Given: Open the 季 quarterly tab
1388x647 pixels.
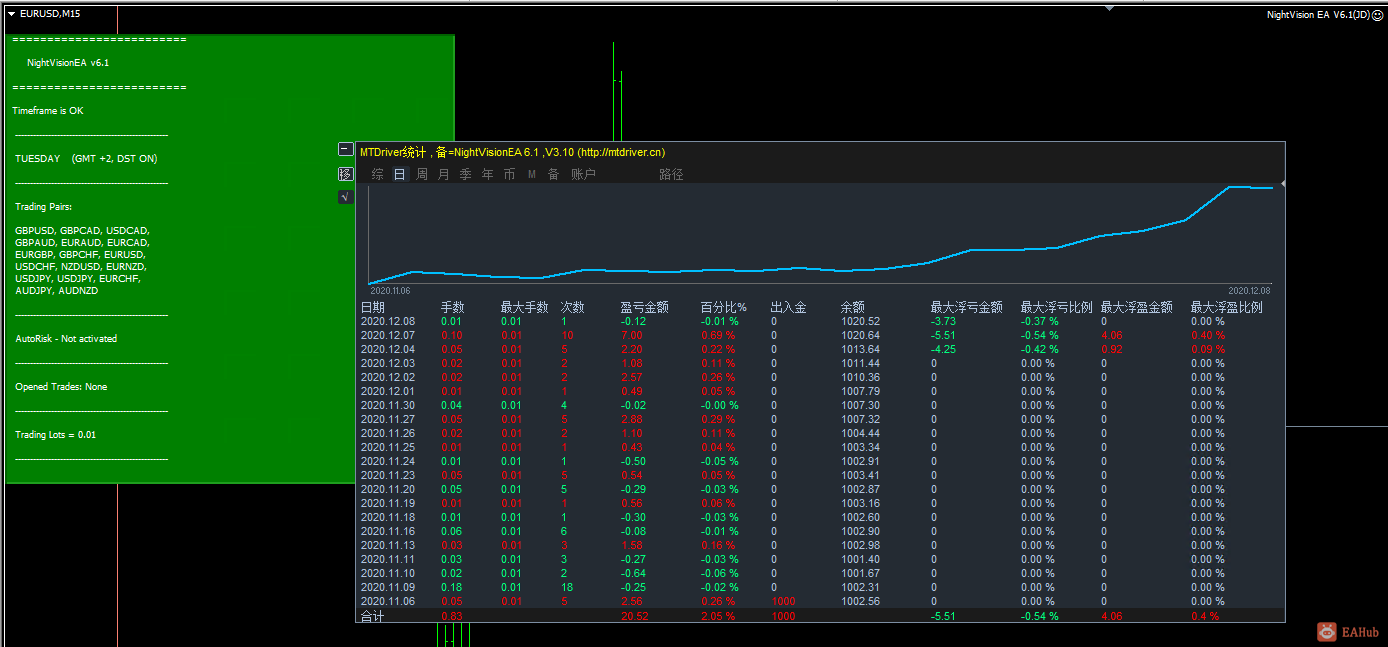Looking at the screenshot, I should point(466,175).
